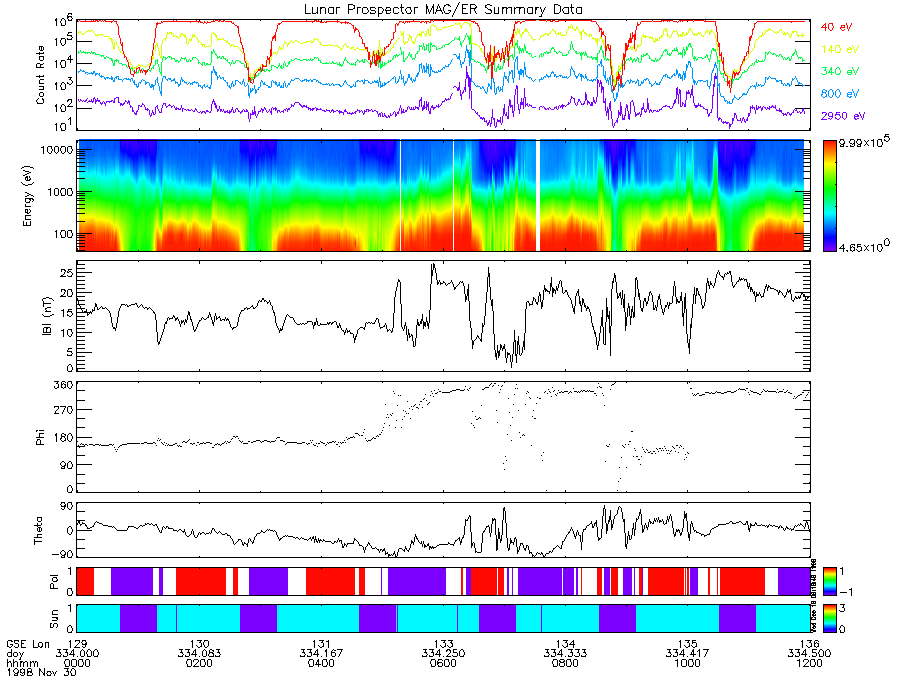Click the '1200' time tick label
Screen dimensions: 900x700
point(809,663)
